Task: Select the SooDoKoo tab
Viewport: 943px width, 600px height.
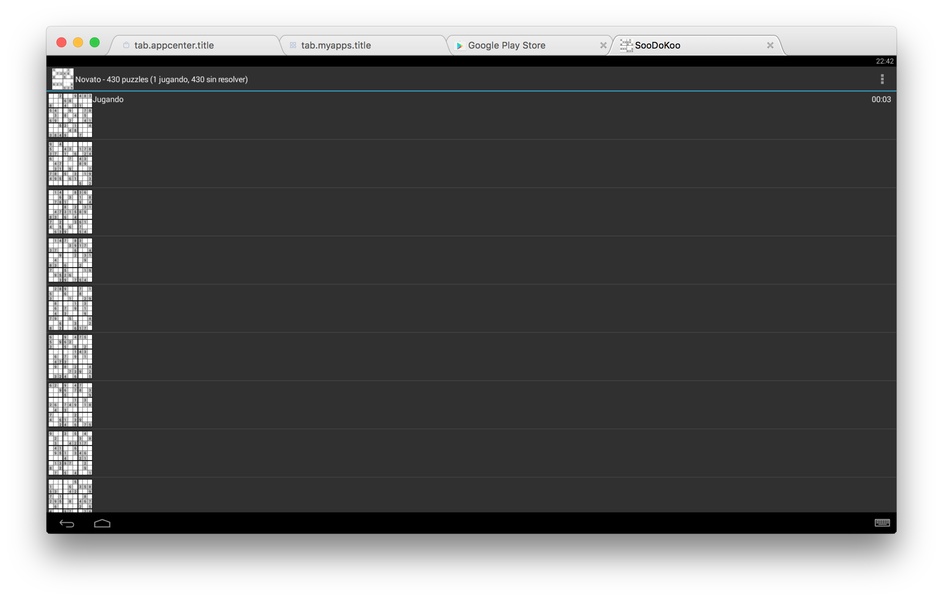Action: tap(697, 45)
